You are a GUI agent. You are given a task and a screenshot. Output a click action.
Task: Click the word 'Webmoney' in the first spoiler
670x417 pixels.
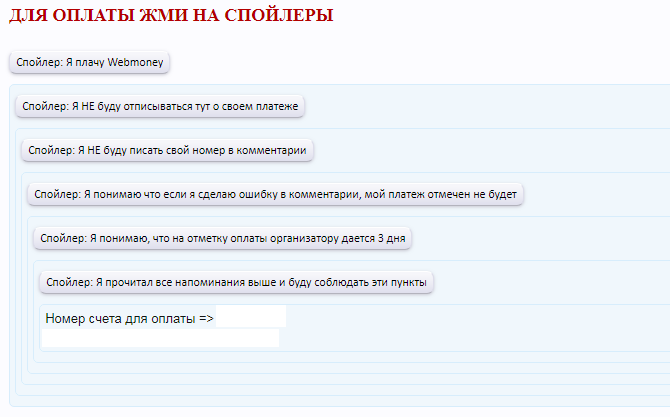click(x=137, y=62)
